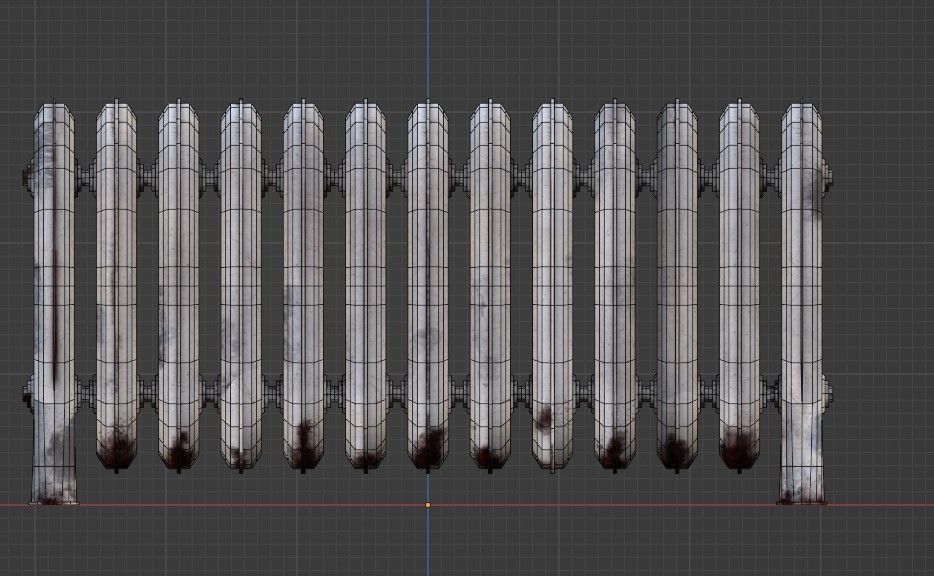Screen dimensions: 934x576
Task: Click the upper right end cap plug
Action: tap(827, 176)
